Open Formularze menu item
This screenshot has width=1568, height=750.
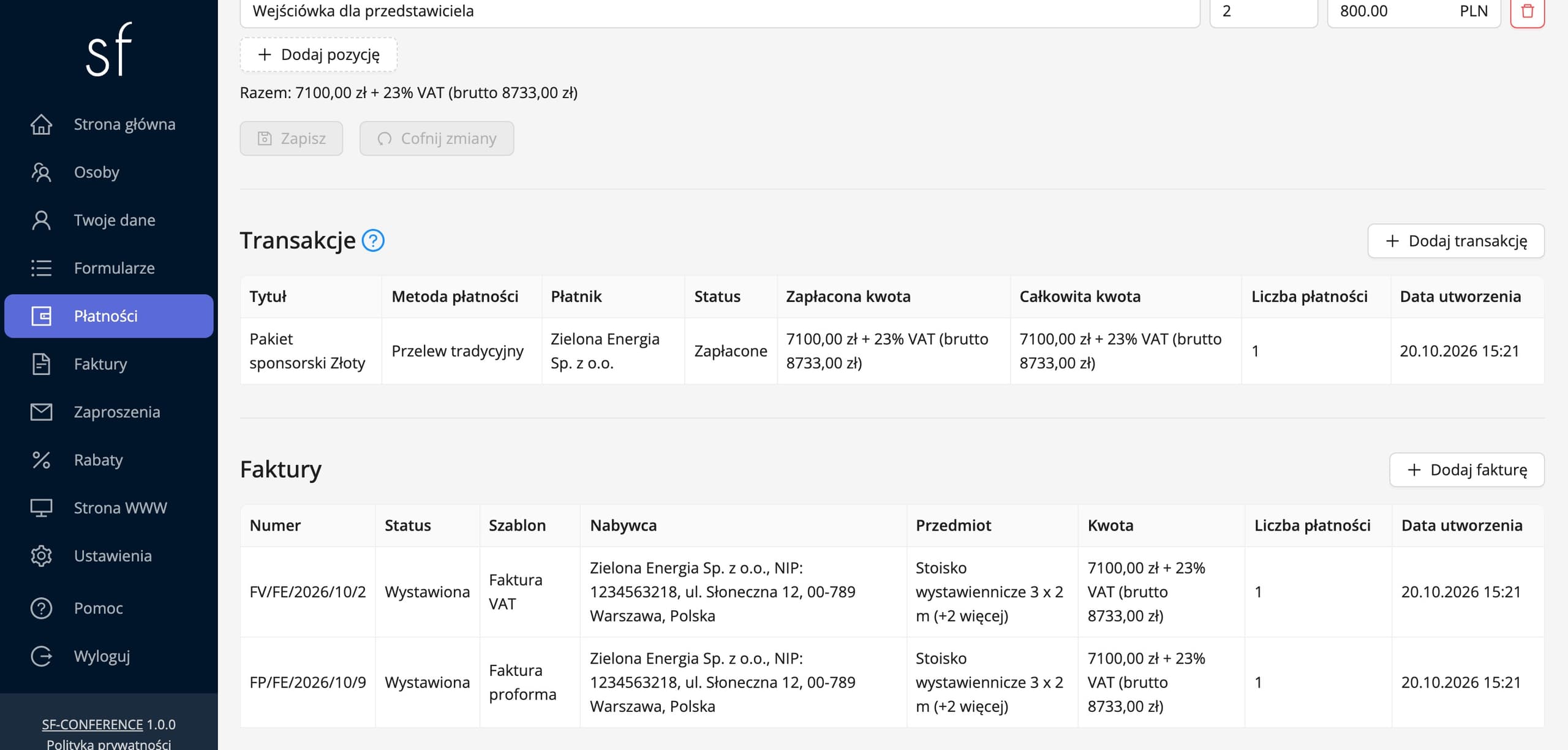tap(109, 268)
